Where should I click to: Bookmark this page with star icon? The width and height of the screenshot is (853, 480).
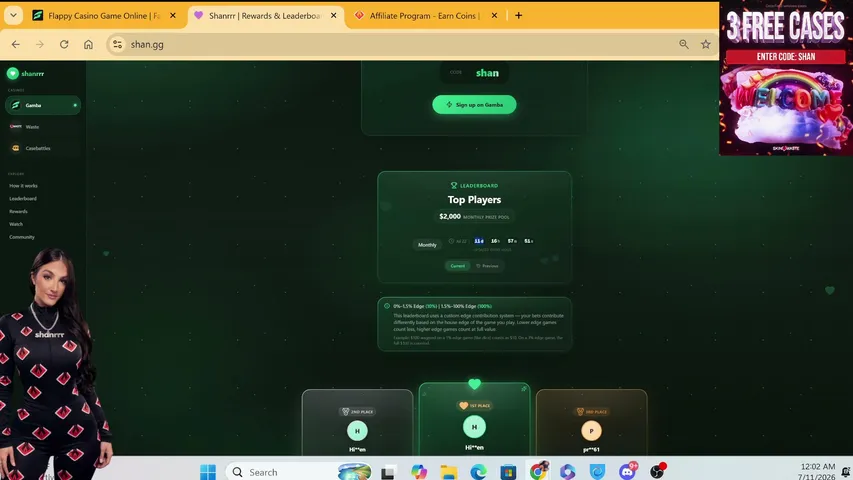coord(706,45)
